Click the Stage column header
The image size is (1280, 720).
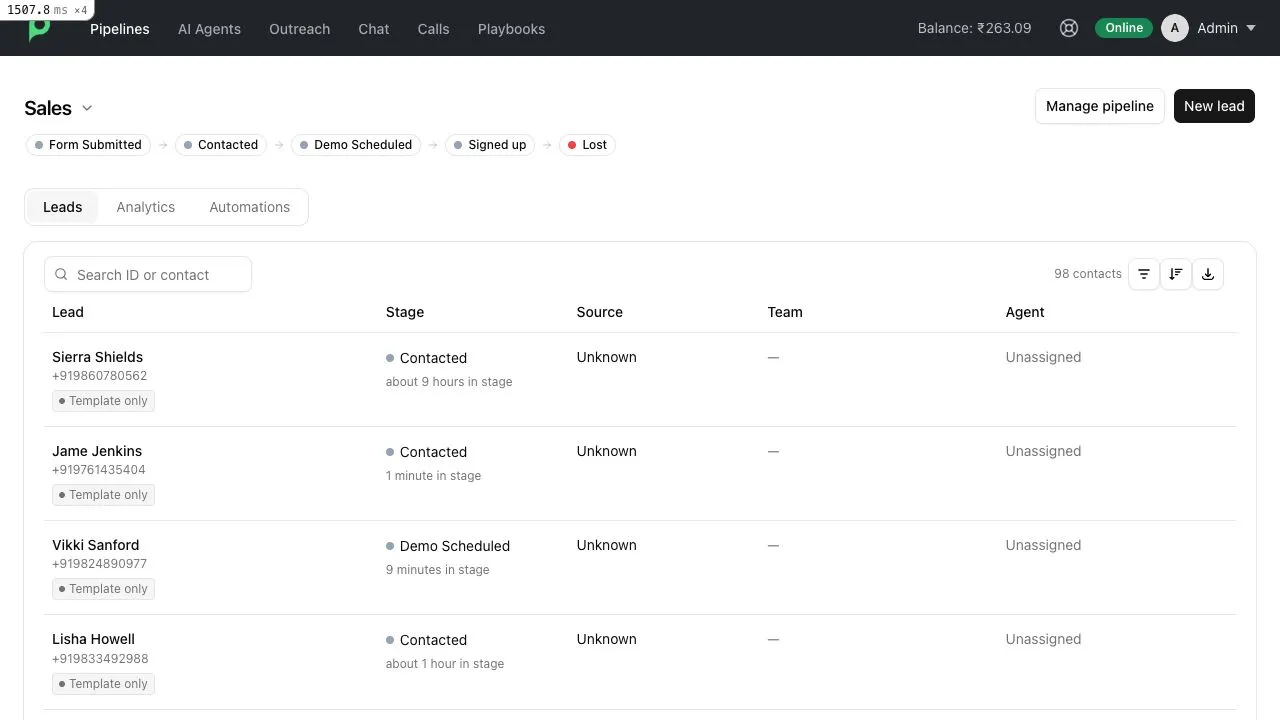click(x=405, y=312)
